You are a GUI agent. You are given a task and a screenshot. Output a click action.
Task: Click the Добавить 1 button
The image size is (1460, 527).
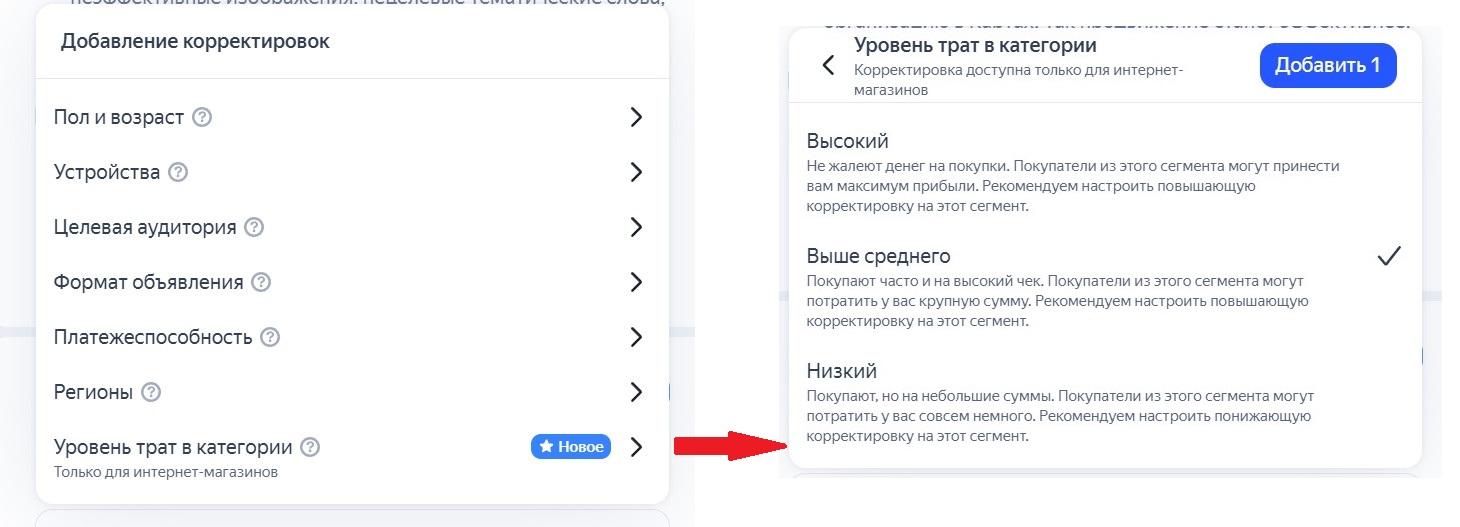click(1328, 65)
